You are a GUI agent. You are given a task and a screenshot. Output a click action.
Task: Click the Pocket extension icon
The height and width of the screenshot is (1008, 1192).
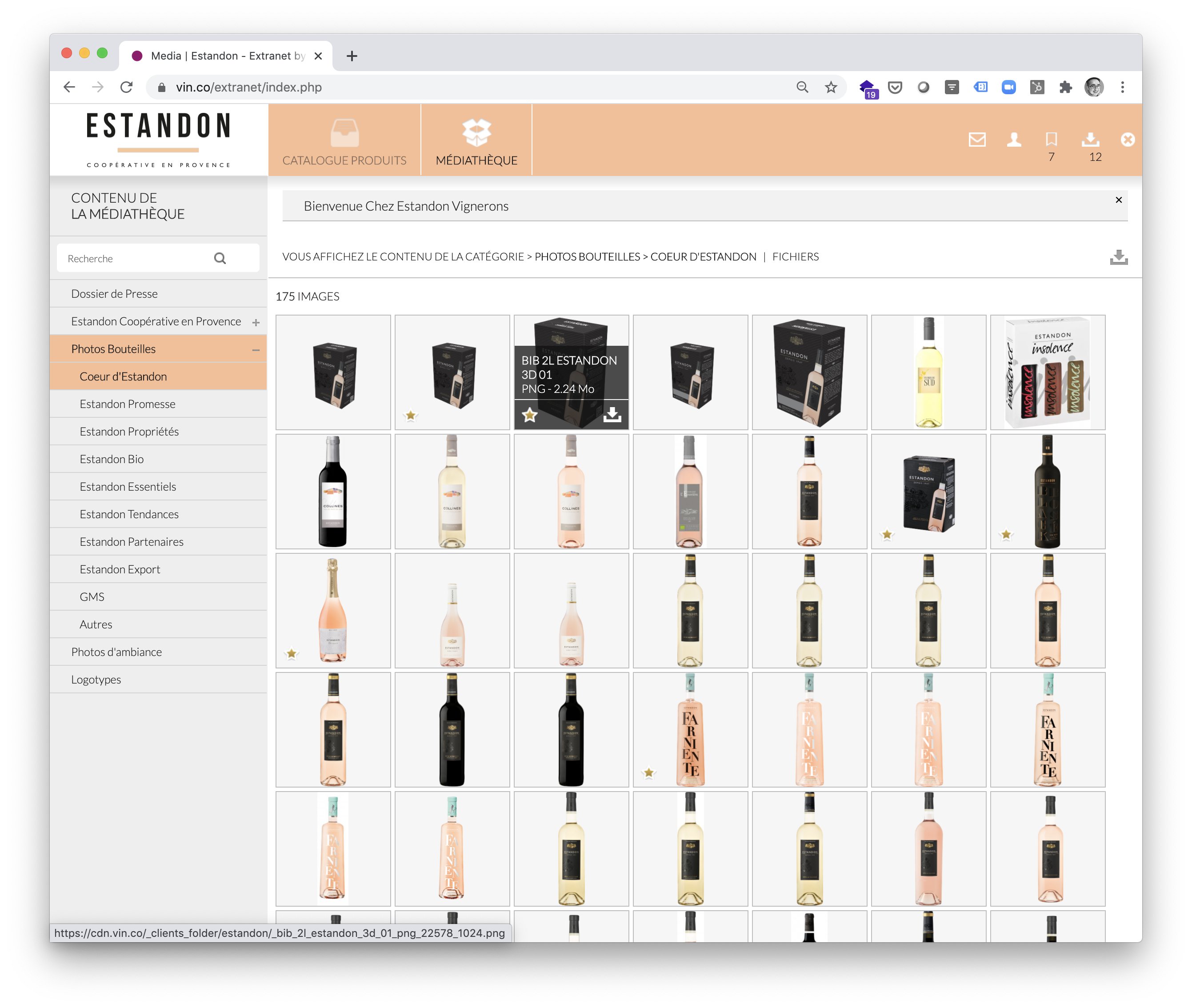click(x=895, y=87)
